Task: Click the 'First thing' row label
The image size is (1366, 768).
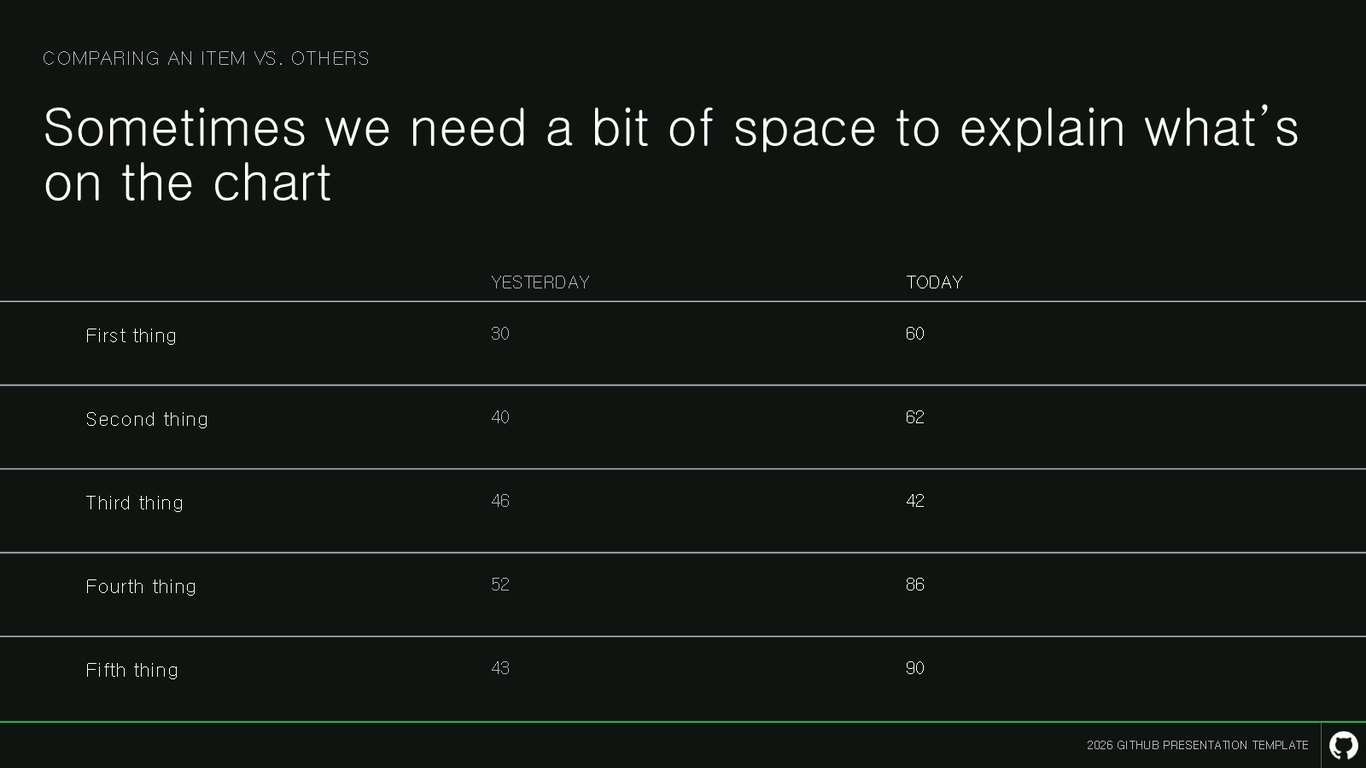Action: tap(131, 336)
